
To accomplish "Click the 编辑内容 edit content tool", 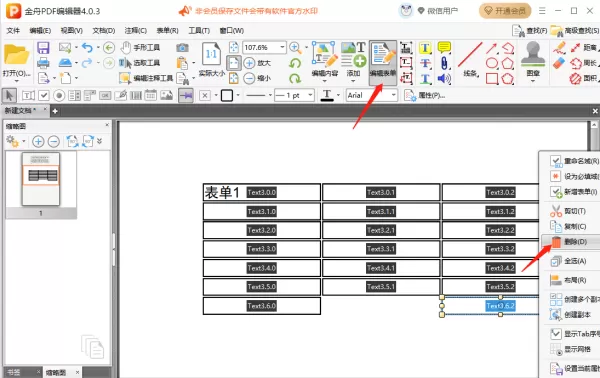I will point(324,59).
